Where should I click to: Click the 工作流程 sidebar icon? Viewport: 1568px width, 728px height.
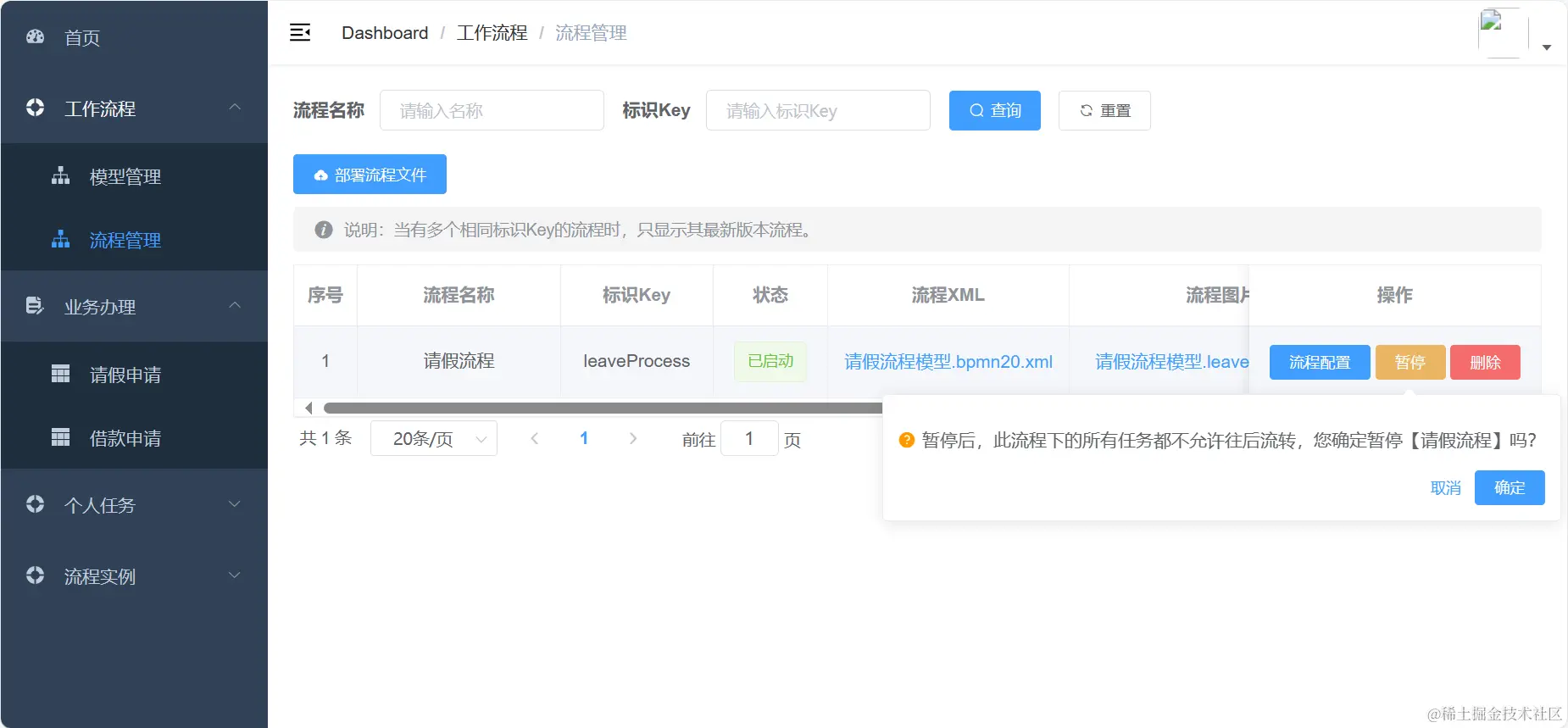coord(35,108)
